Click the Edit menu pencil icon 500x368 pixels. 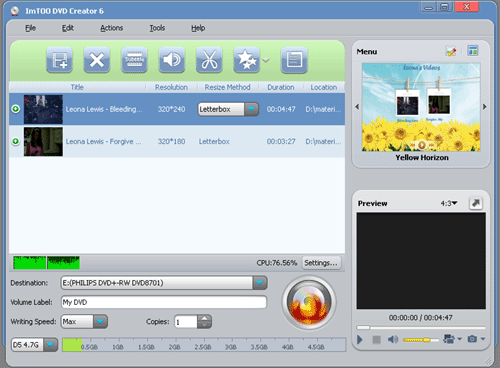pos(451,51)
